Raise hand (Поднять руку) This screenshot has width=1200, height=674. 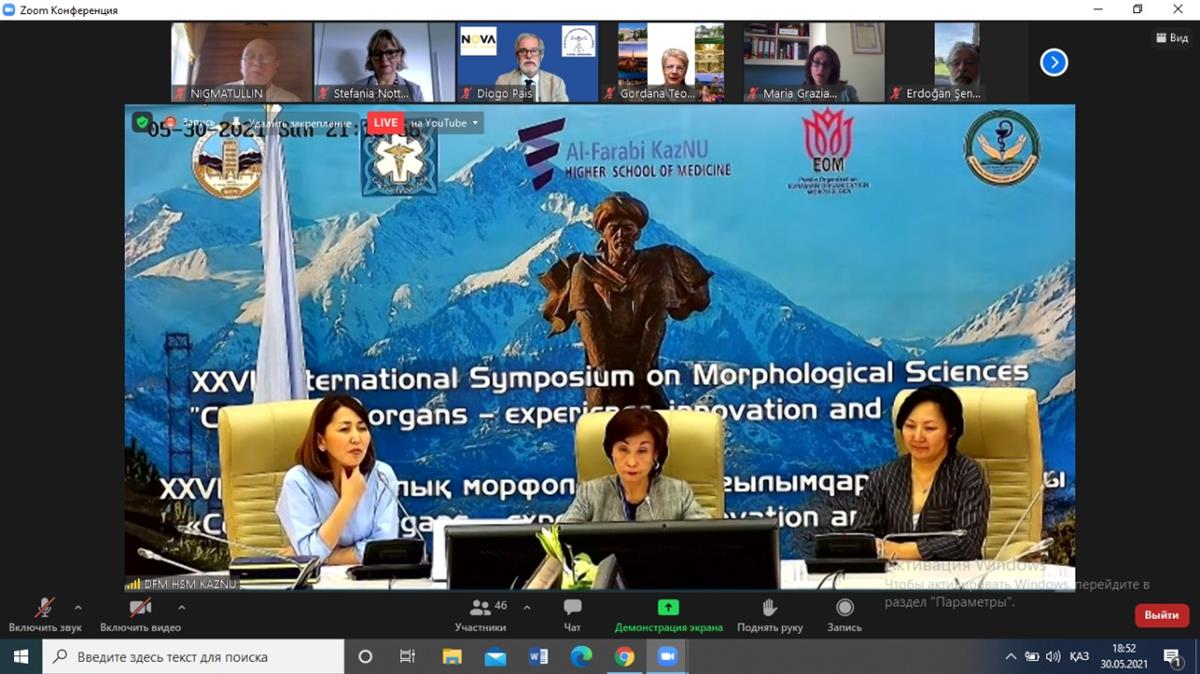click(769, 614)
